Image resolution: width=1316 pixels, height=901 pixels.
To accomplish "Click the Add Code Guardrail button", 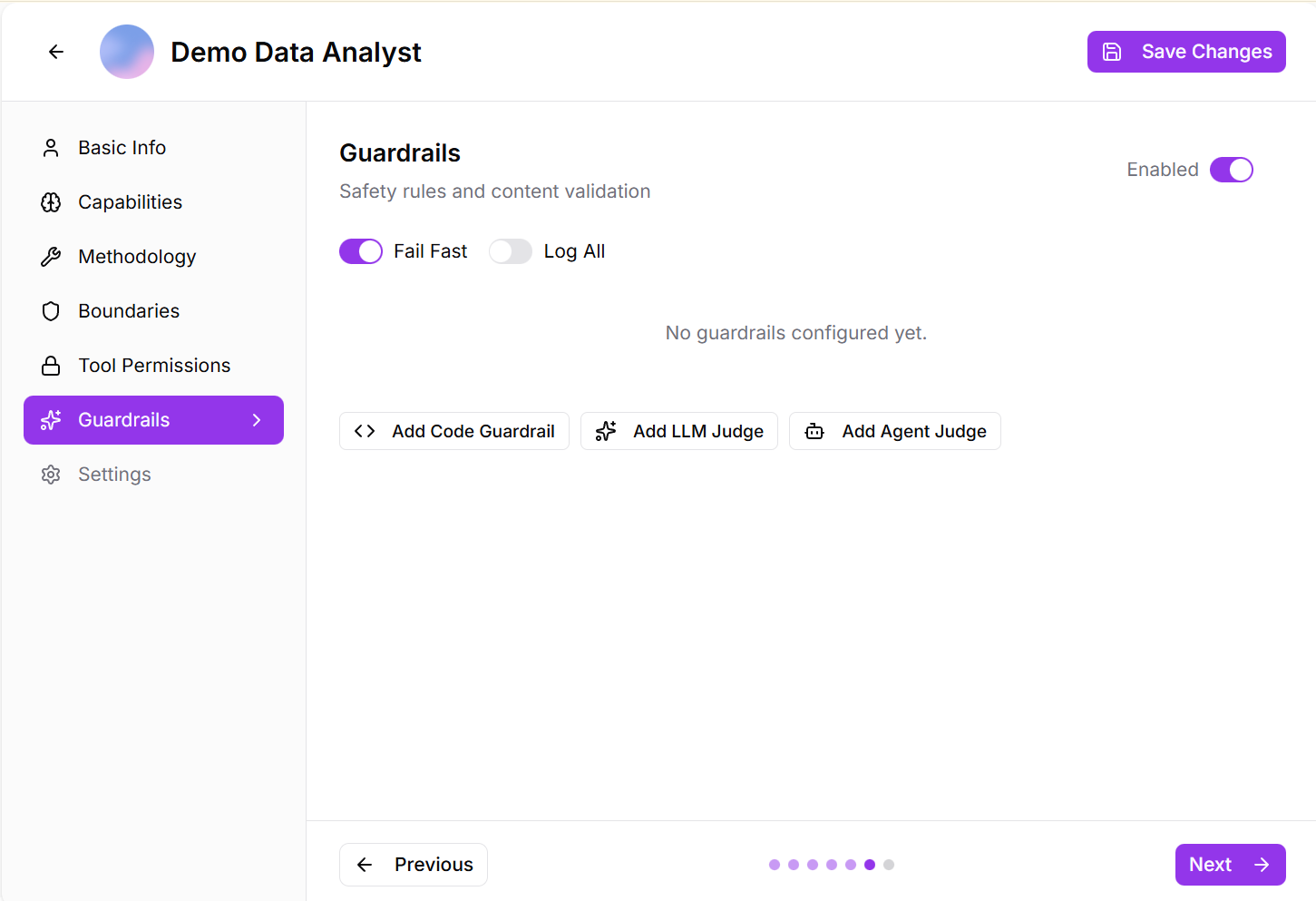I will click(454, 431).
